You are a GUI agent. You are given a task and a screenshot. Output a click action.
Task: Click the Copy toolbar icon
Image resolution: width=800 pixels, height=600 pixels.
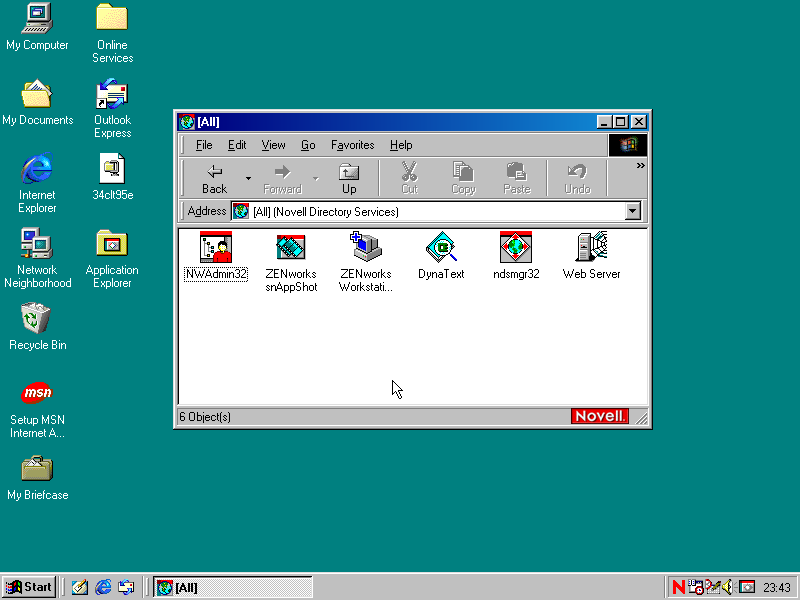463,178
